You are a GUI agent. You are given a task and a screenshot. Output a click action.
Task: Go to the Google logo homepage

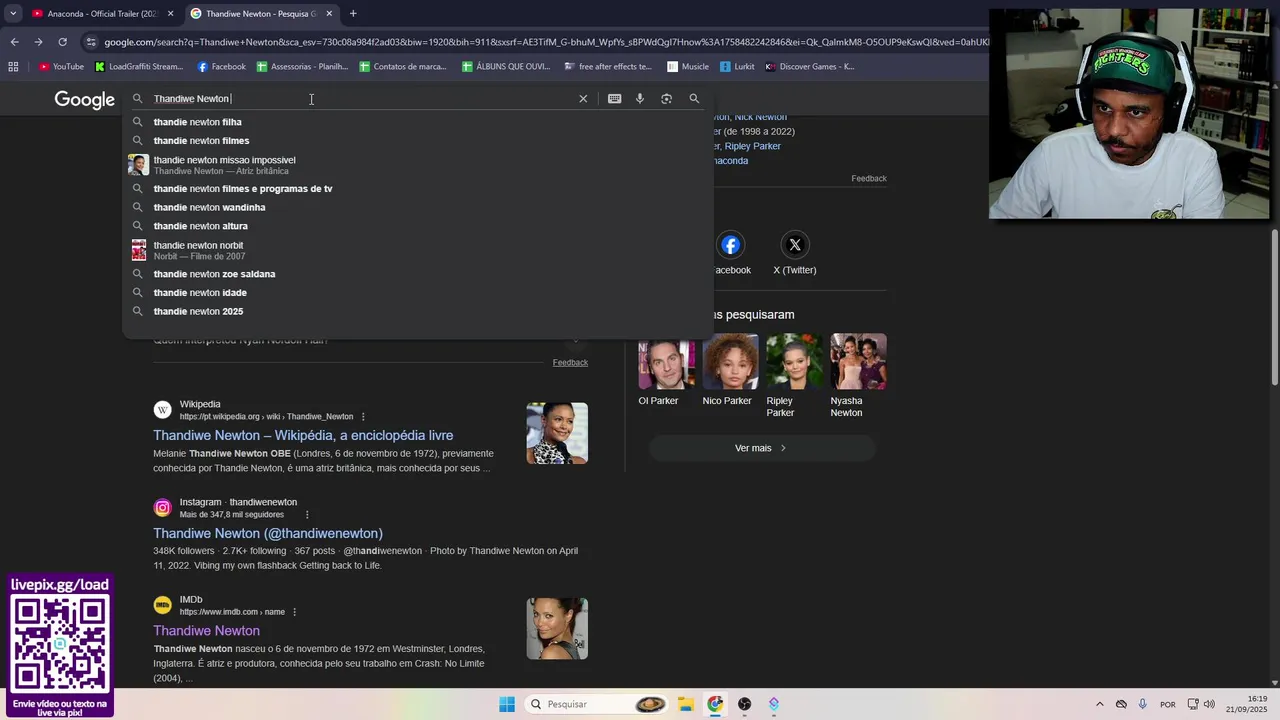85,100
